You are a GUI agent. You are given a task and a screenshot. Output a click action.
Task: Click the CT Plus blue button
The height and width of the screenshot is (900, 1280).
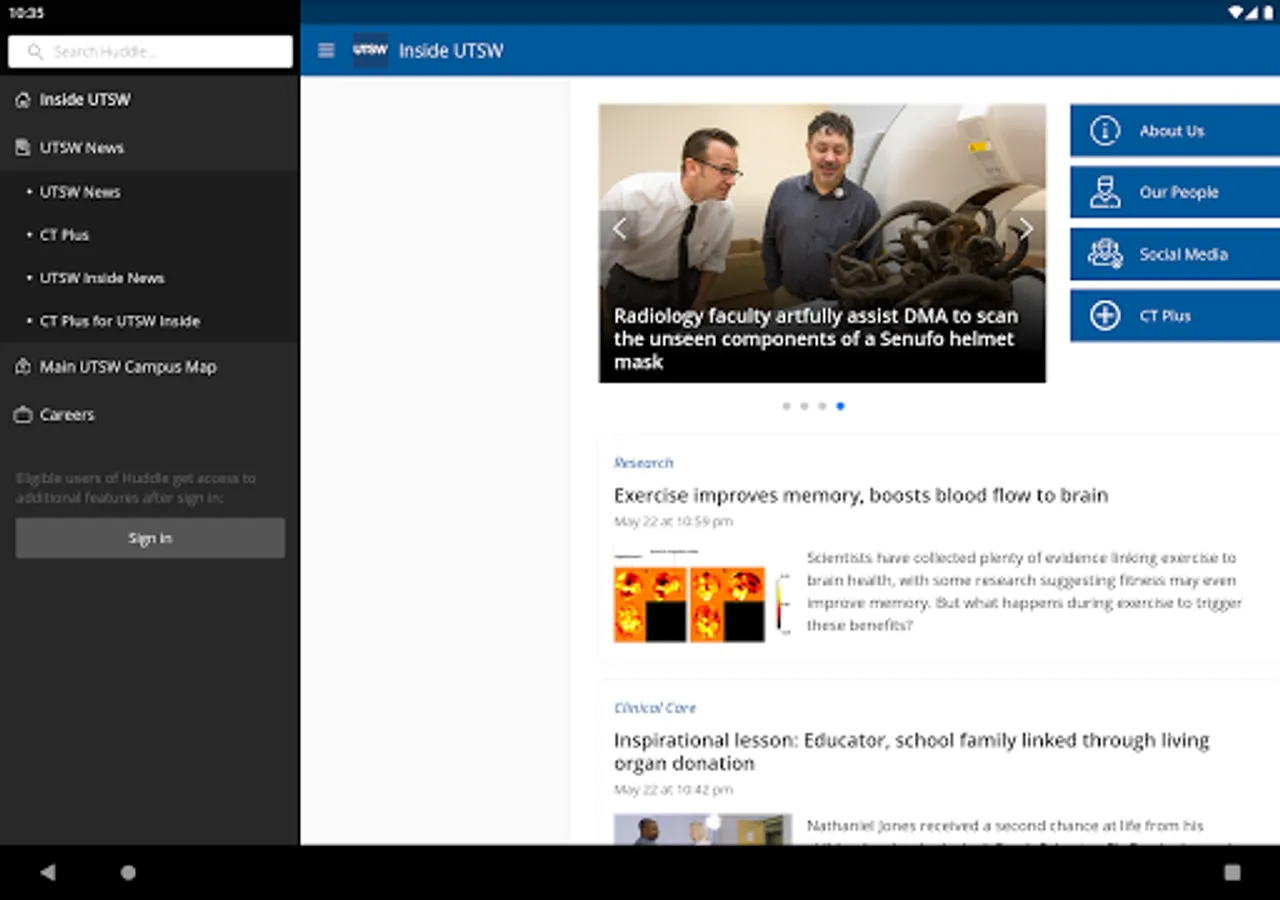coord(1175,316)
